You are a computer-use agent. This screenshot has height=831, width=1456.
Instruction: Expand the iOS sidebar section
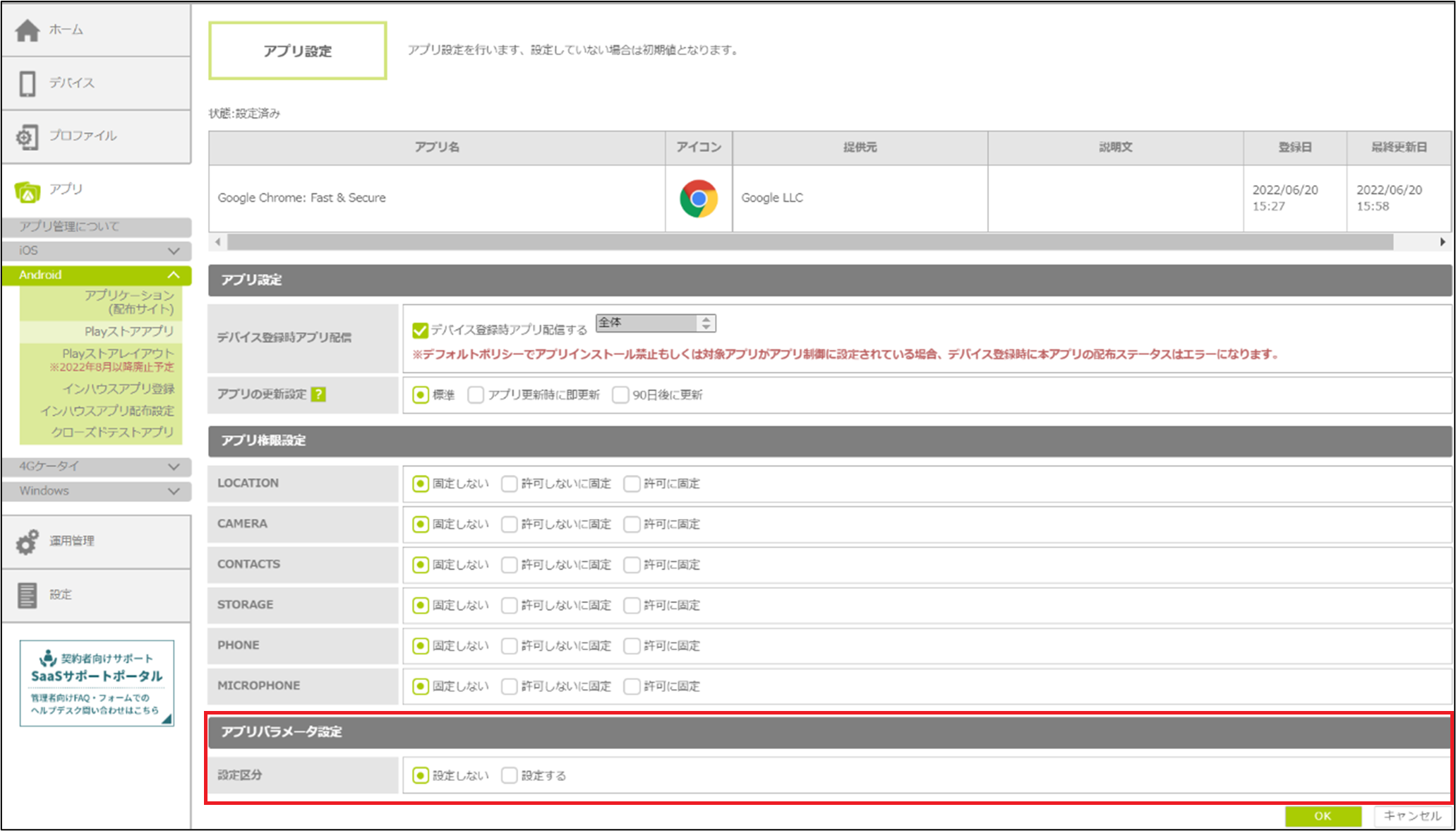click(x=97, y=251)
